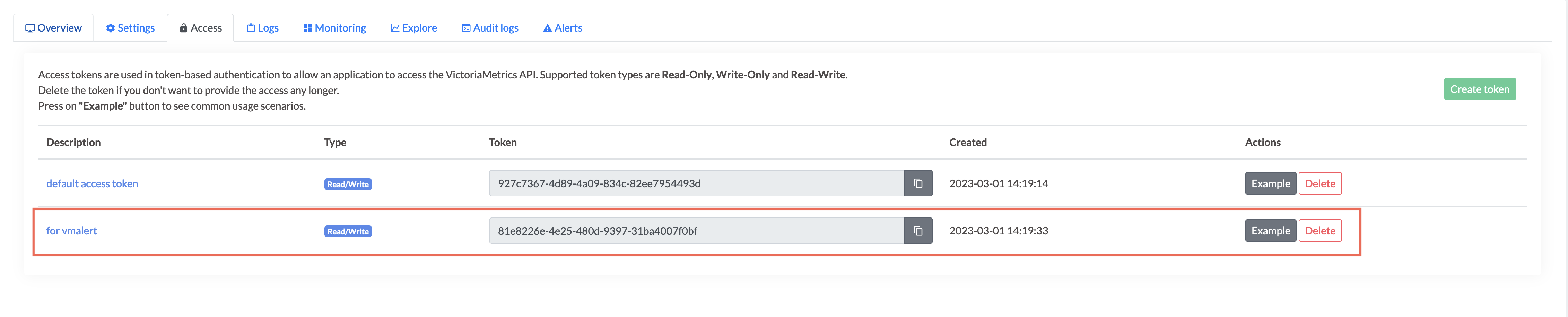Open the Monitoring tab
Screen dimensions: 1568x317
click(x=335, y=28)
